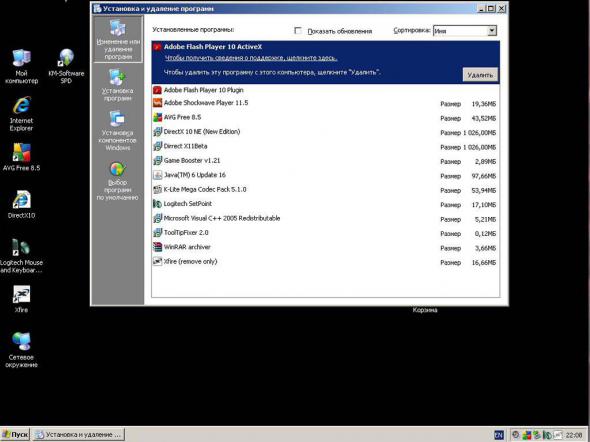Click size value 97,66MB for Java
Screen dimensions: 590x442
point(484,176)
